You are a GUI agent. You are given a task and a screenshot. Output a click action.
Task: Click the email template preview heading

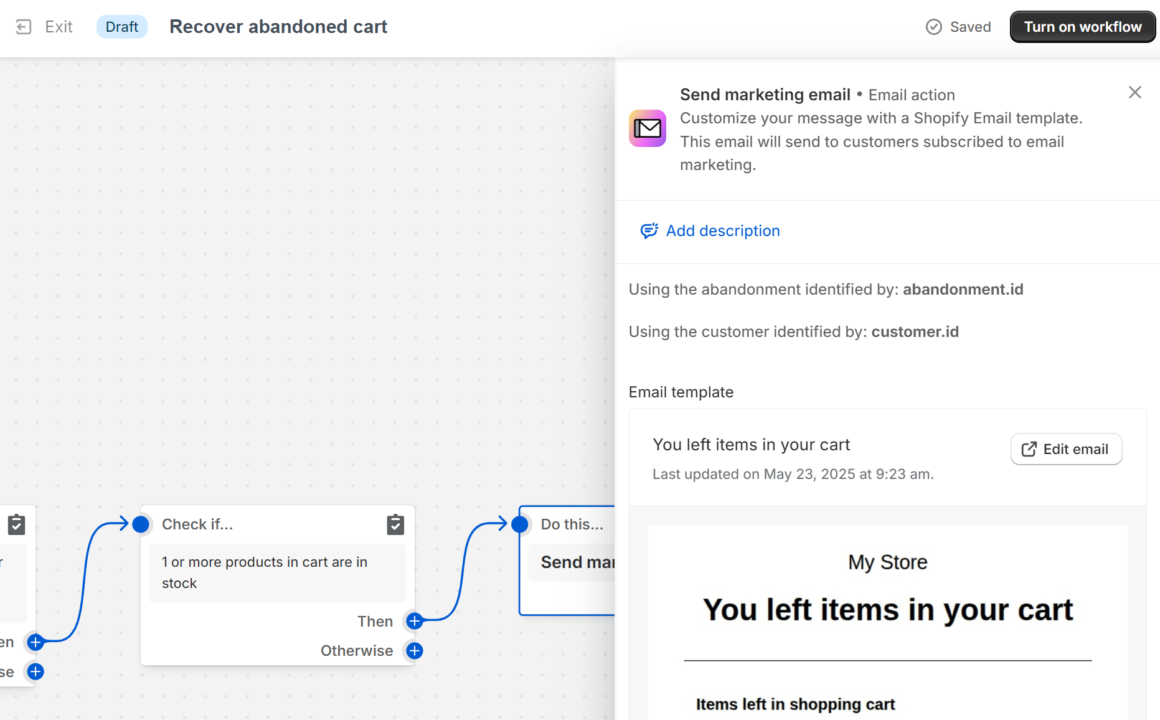(887, 609)
